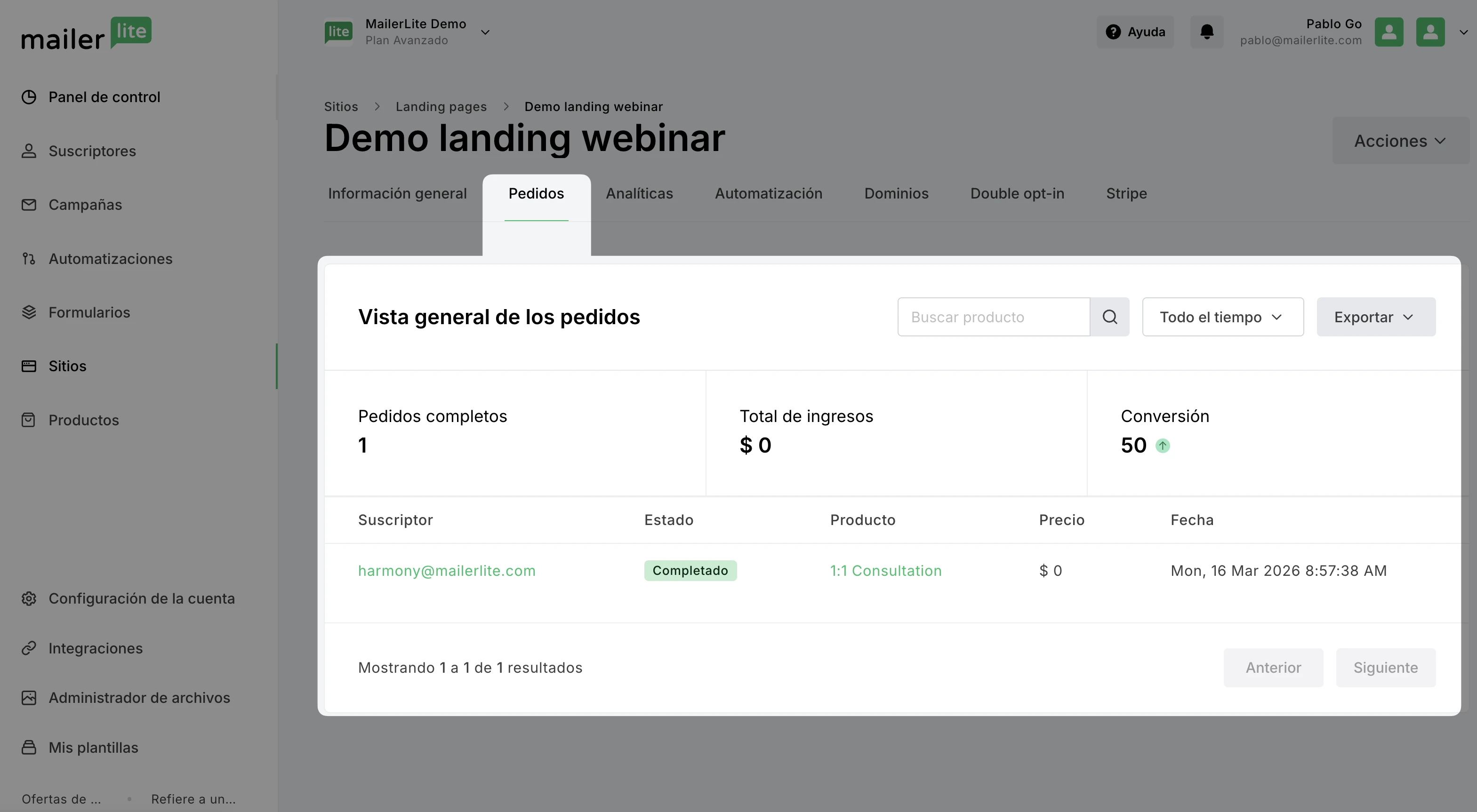Open the 1:1 Consultation product link
1477x812 pixels.
tap(885, 571)
